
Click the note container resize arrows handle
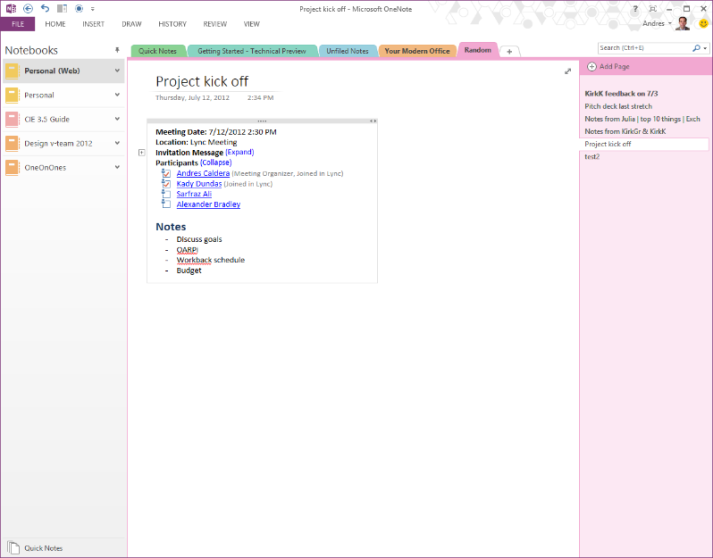click(x=373, y=121)
